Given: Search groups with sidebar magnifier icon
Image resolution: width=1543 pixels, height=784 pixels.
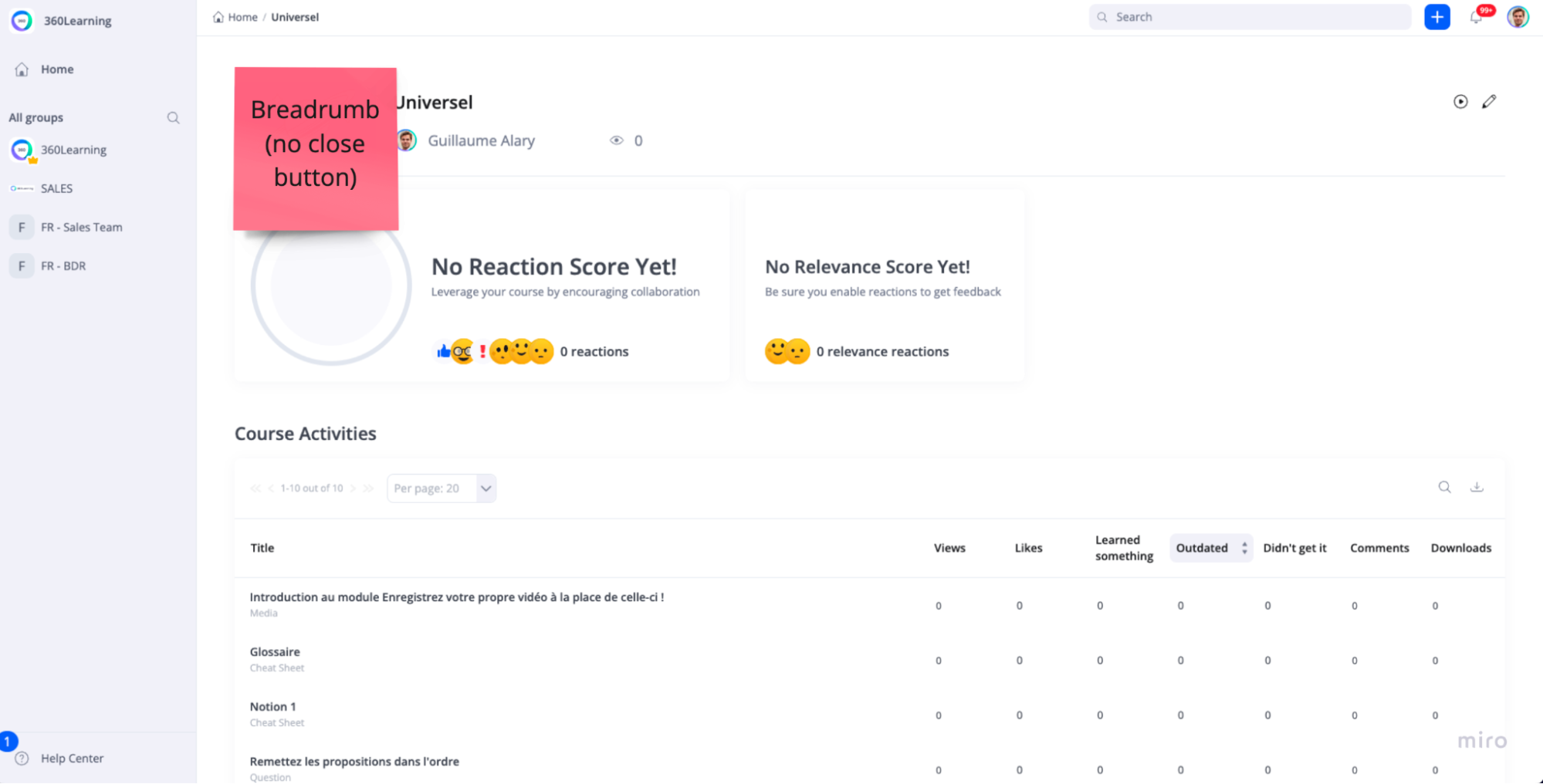Looking at the screenshot, I should click(173, 118).
